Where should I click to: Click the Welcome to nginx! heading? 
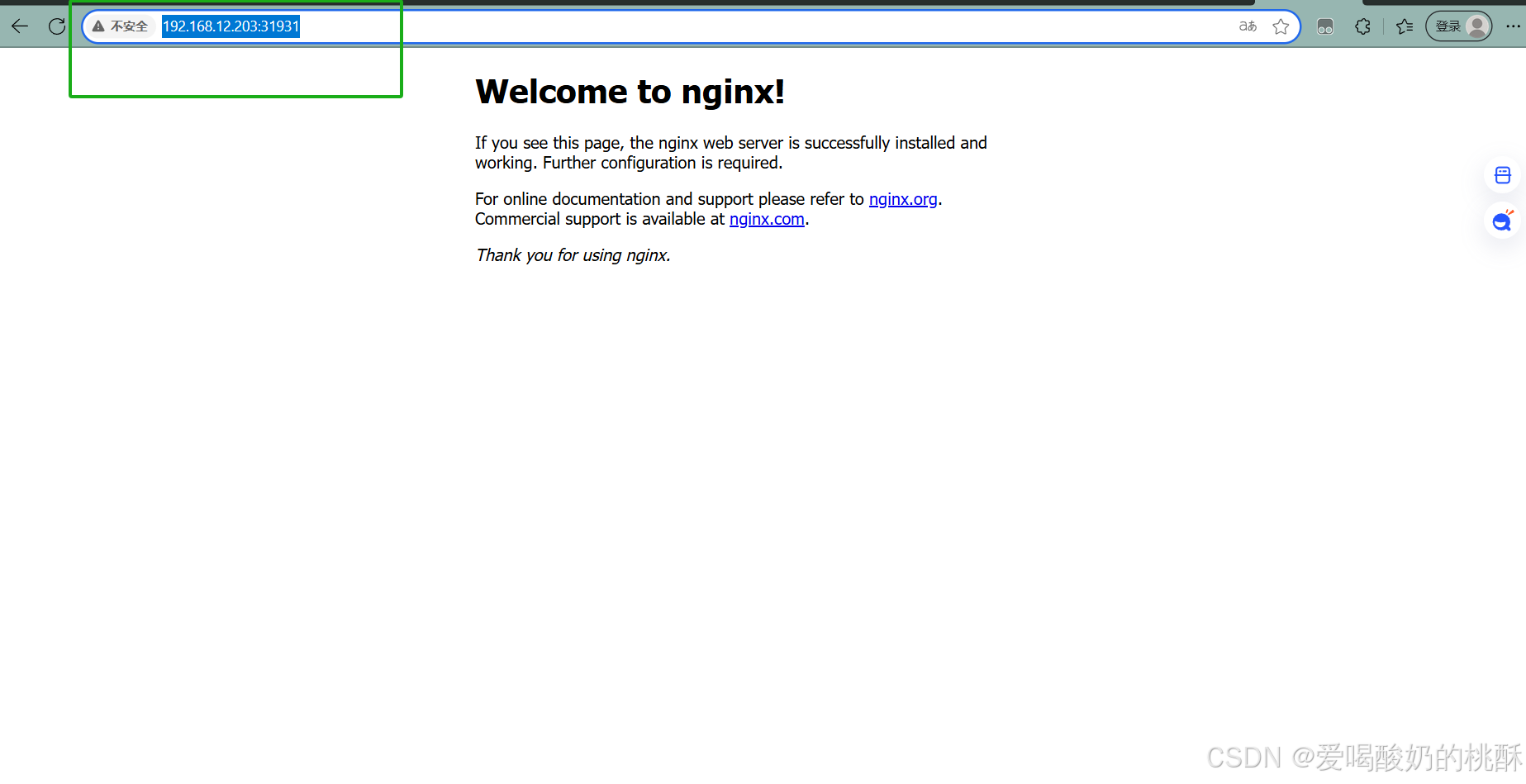coord(630,92)
